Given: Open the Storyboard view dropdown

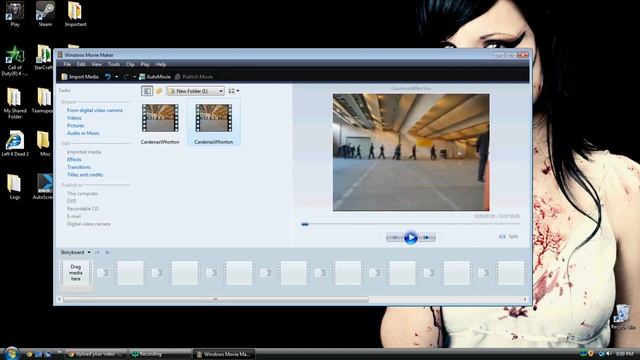Looking at the screenshot, I should (76, 252).
